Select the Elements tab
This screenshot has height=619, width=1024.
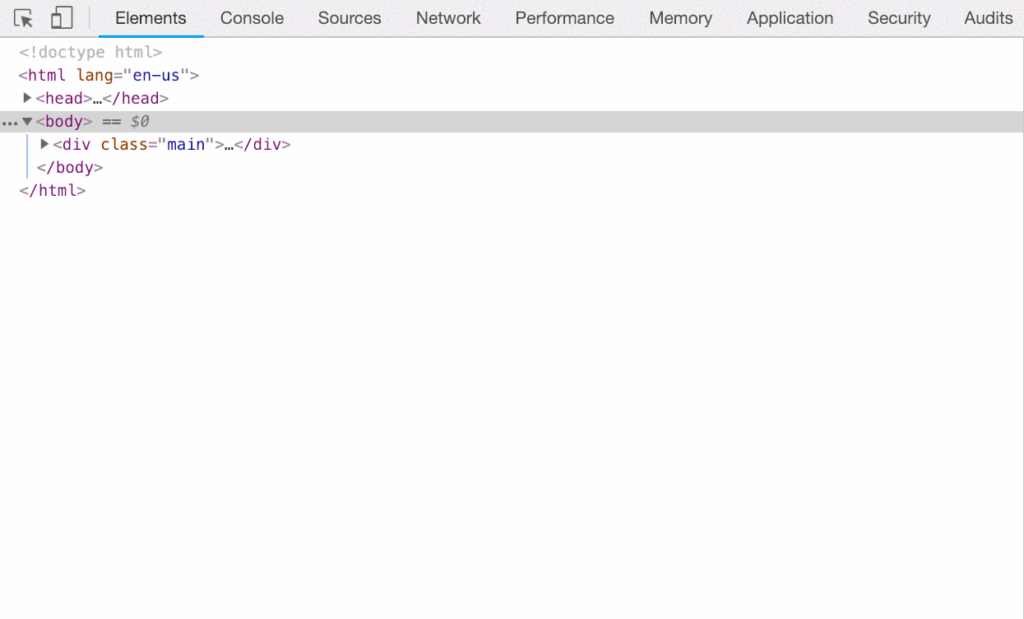coord(150,18)
